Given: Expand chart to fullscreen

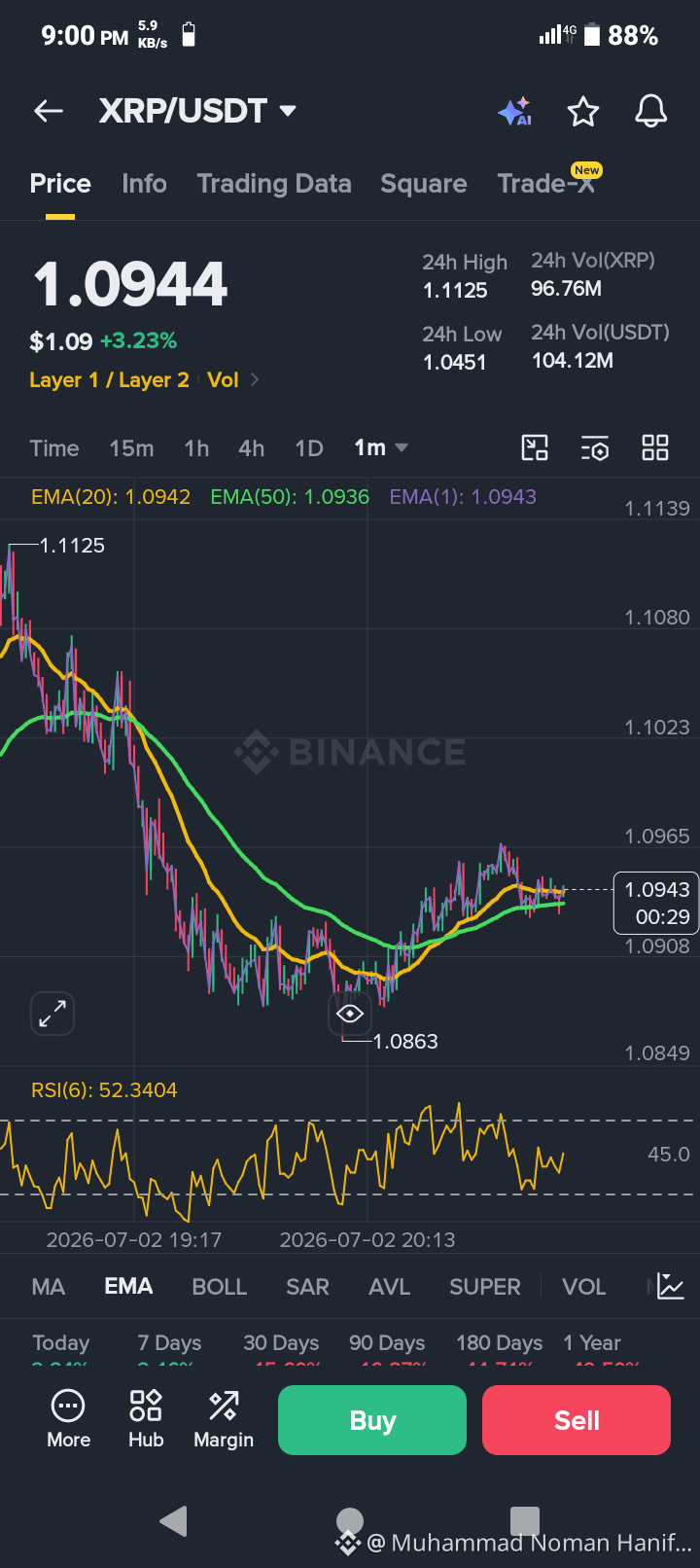Looking at the screenshot, I should (52, 1015).
